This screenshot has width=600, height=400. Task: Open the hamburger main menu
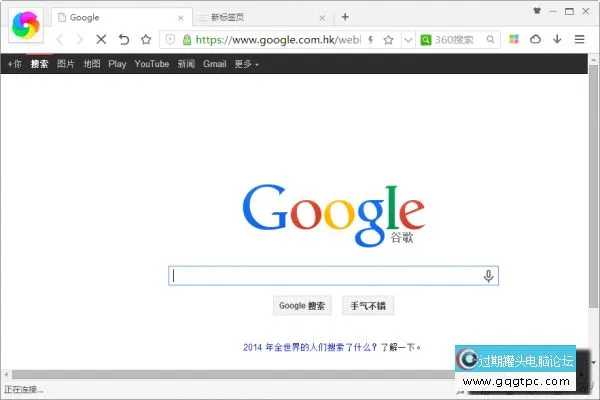point(579,39)
